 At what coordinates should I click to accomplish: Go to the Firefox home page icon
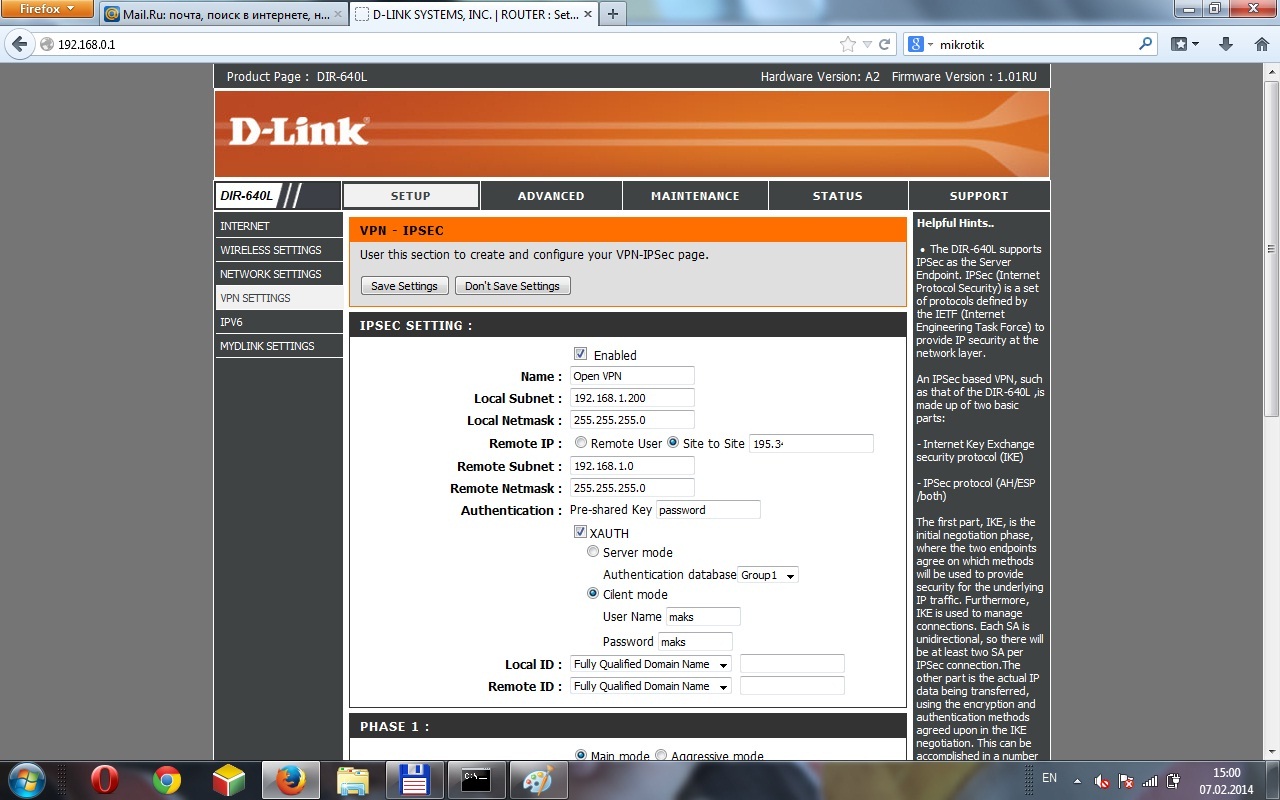[1261, 44]
